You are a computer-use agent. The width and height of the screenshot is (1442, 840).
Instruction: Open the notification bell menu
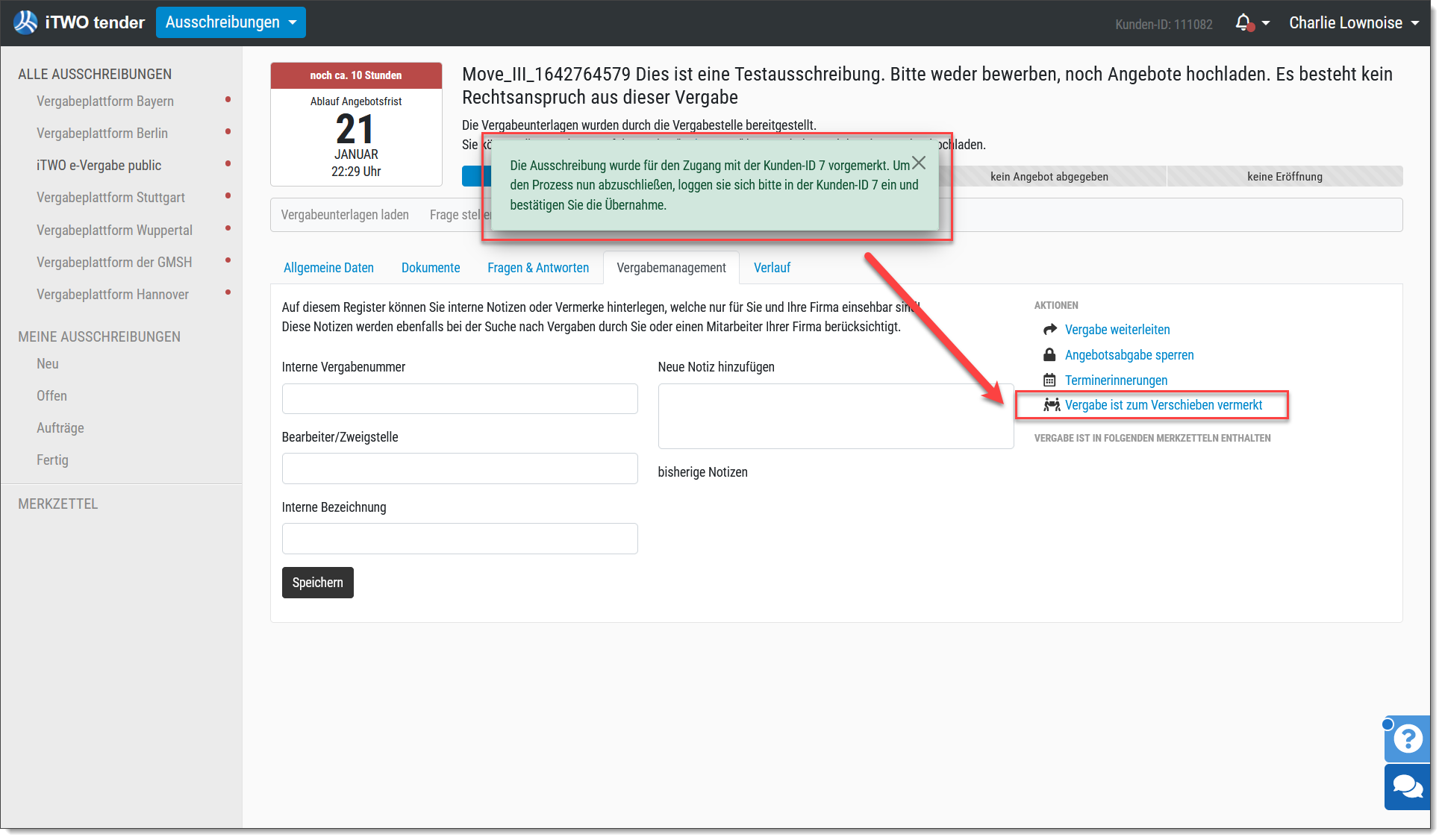click(1252, 23)
